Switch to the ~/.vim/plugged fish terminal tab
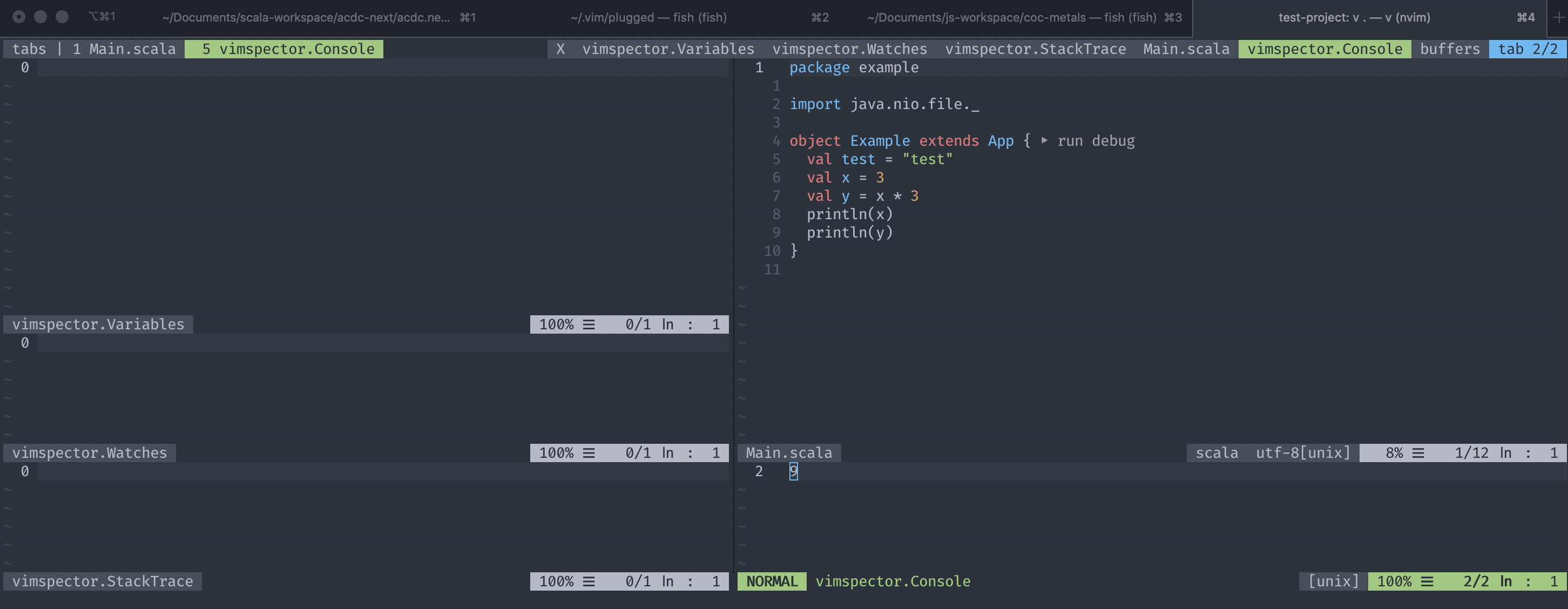Viewport: 1568px width, 609px height. pos(648,17)
